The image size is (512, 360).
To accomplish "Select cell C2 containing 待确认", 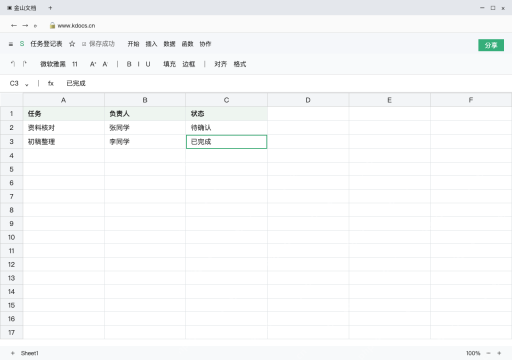I will point(226,128).
